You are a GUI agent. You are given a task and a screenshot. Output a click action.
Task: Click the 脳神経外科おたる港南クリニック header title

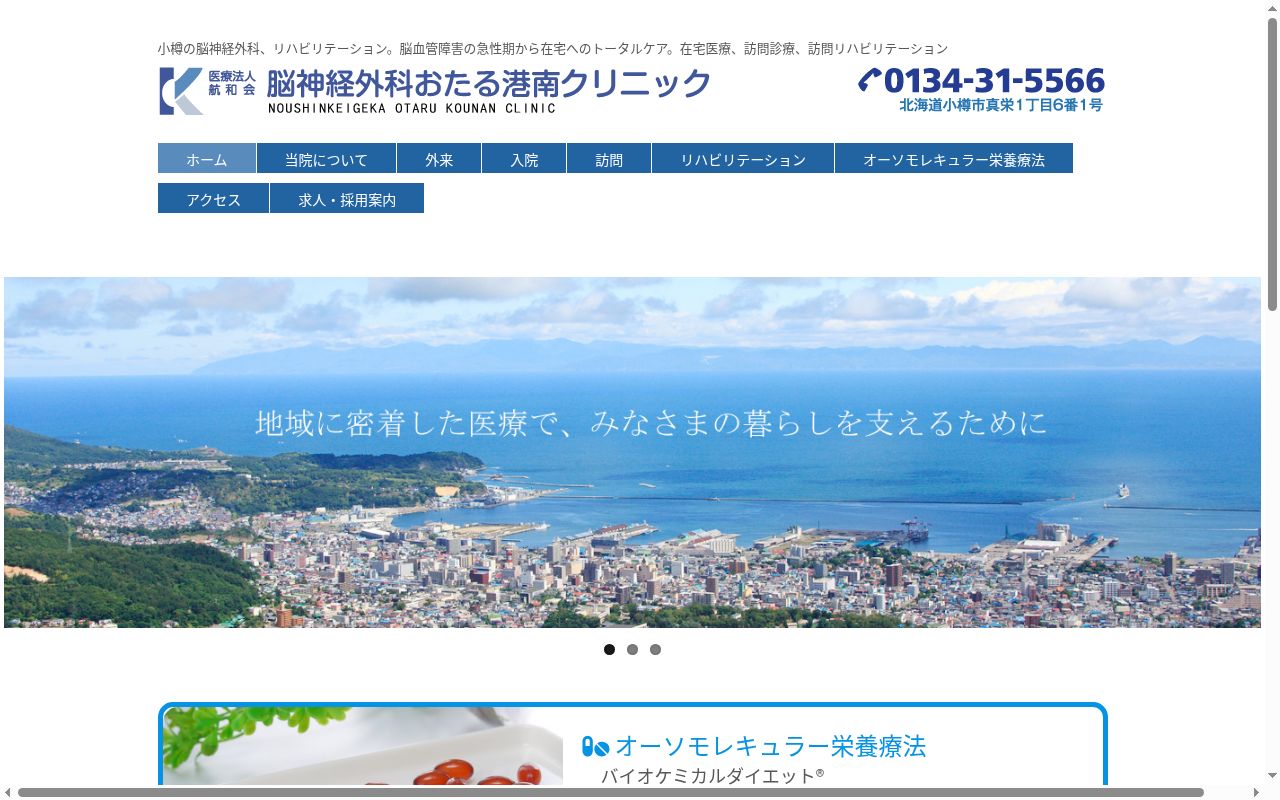[488, 83]
